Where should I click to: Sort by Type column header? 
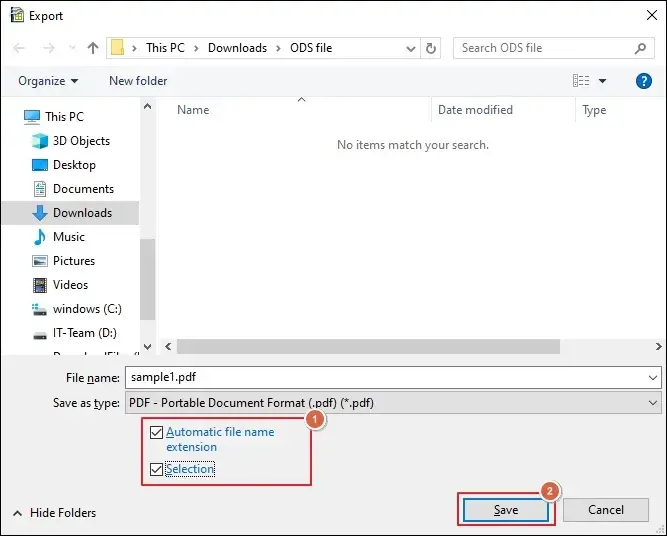tap(594, 110)
